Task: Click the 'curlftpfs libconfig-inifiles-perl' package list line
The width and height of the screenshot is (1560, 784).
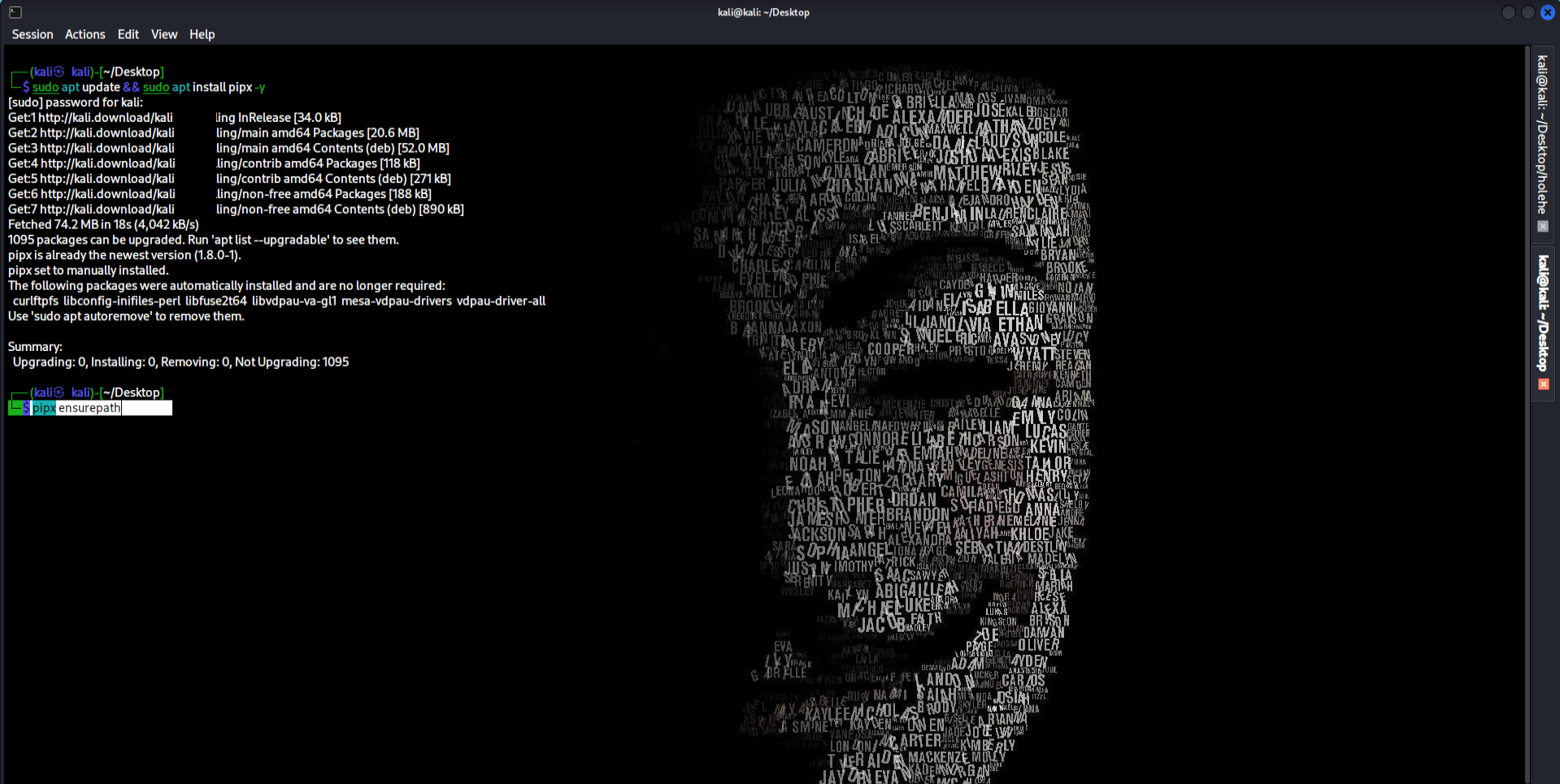Action: [x=279, y=301]
